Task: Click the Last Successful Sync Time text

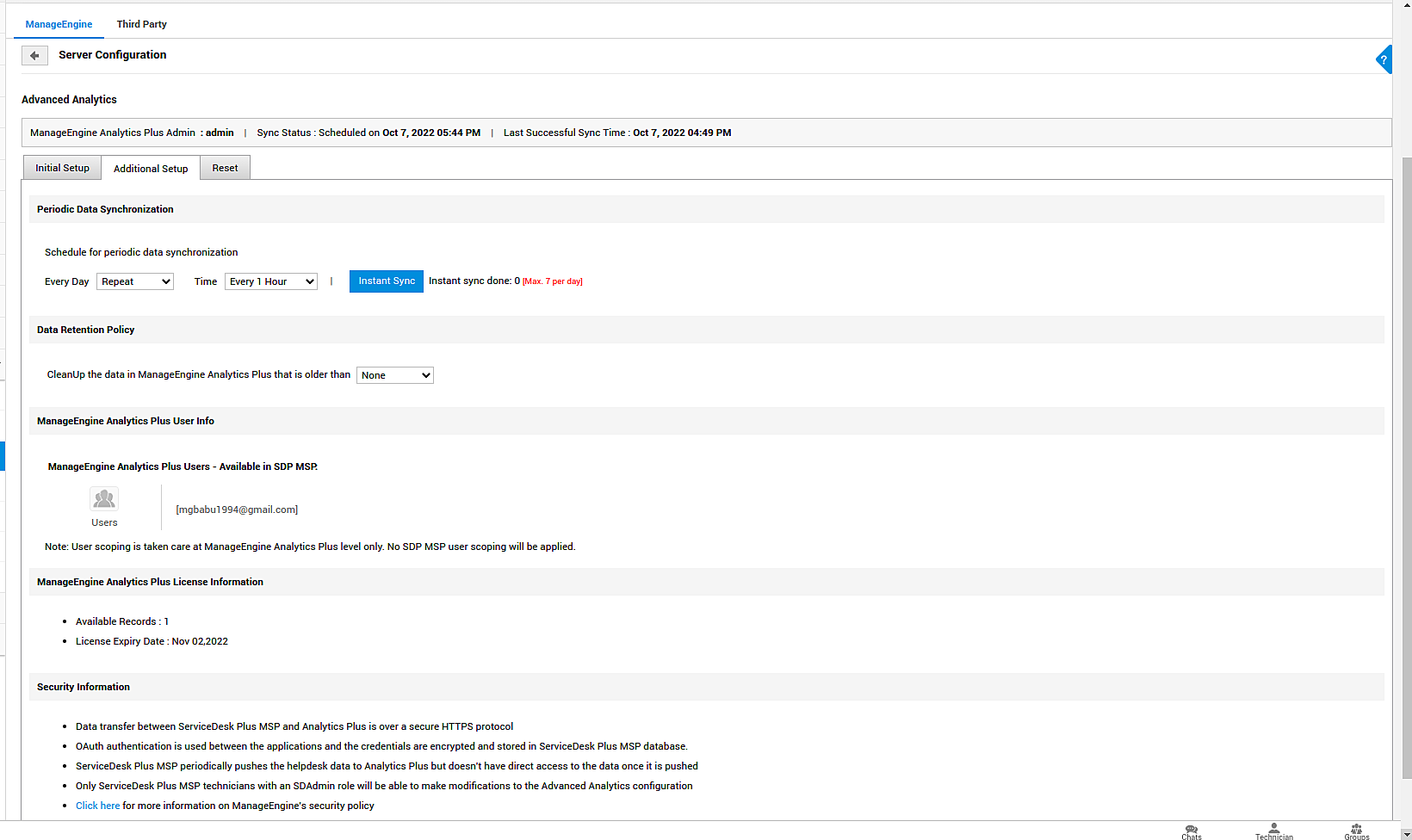Action: 617,133
